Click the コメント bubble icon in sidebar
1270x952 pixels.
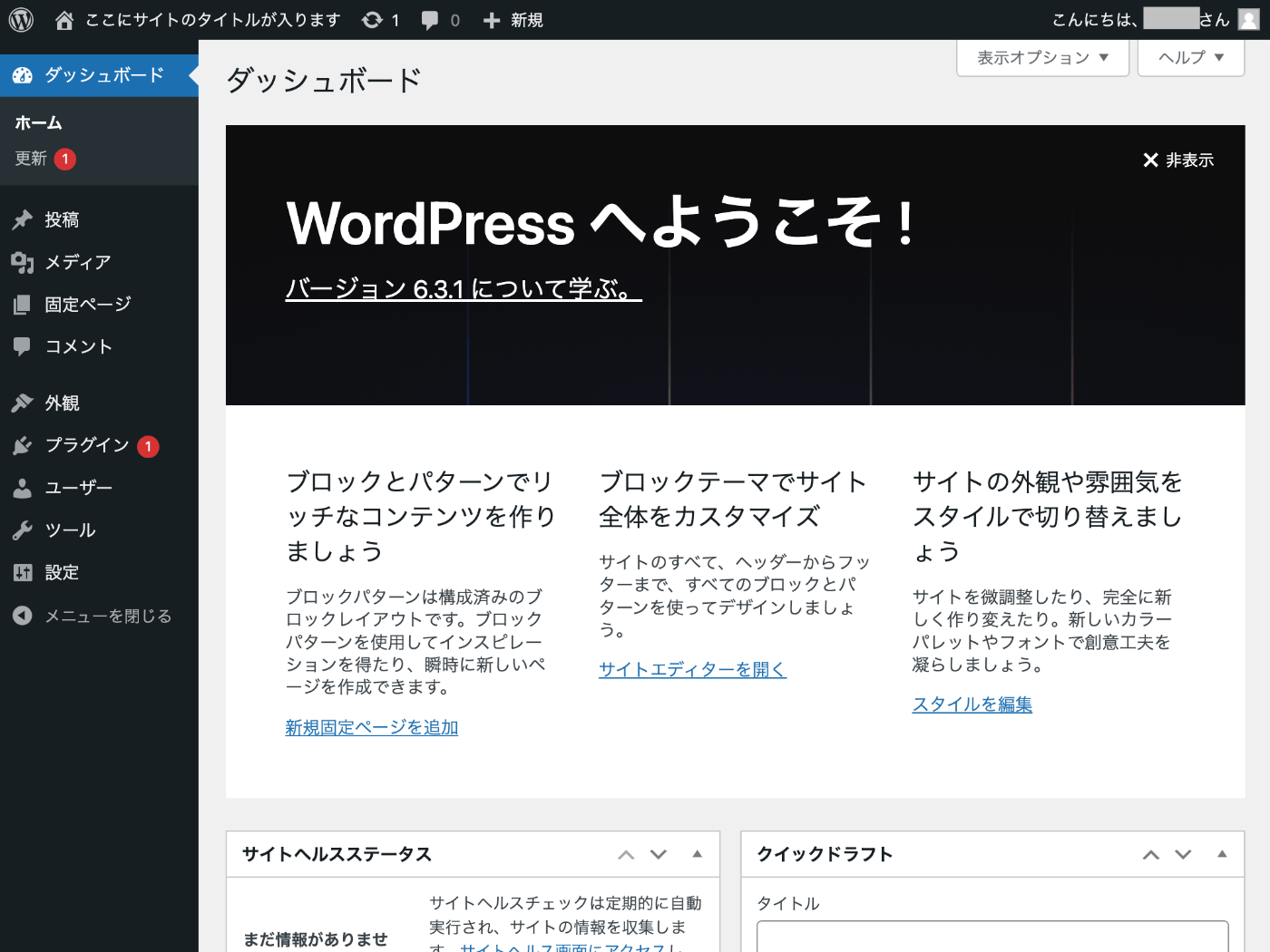coord(23,346)
